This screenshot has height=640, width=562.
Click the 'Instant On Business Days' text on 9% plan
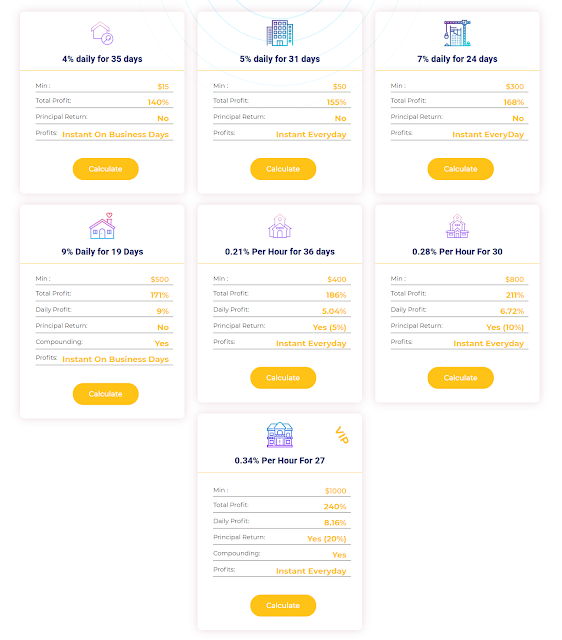(116, 359)
